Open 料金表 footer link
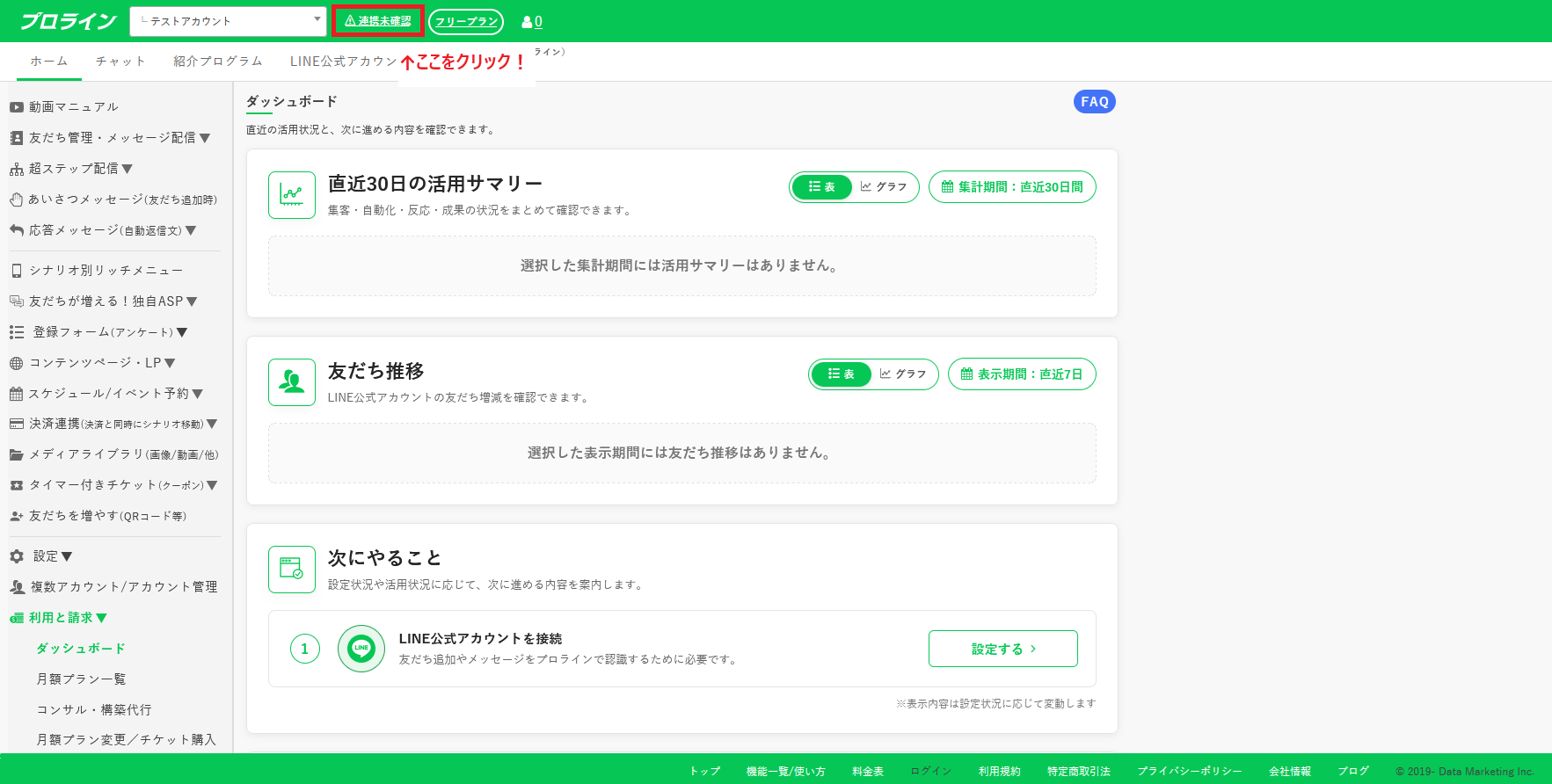Screen dimensions: 1552x784 pos(868,772)
